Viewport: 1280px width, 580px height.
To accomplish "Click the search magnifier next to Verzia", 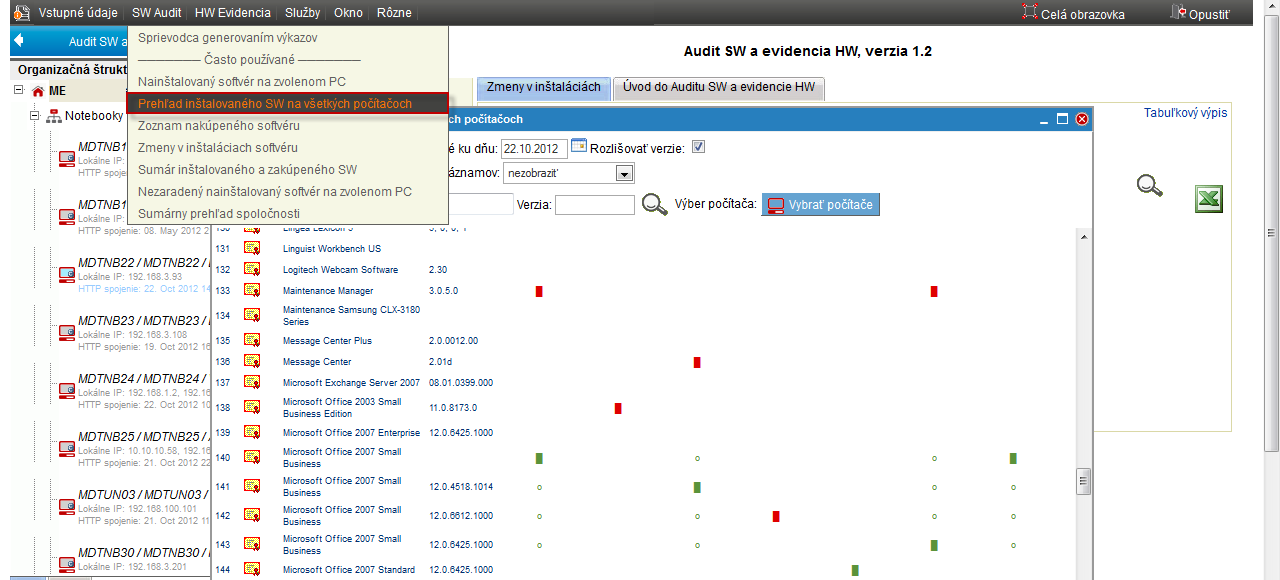I will (x=655, y=205).
